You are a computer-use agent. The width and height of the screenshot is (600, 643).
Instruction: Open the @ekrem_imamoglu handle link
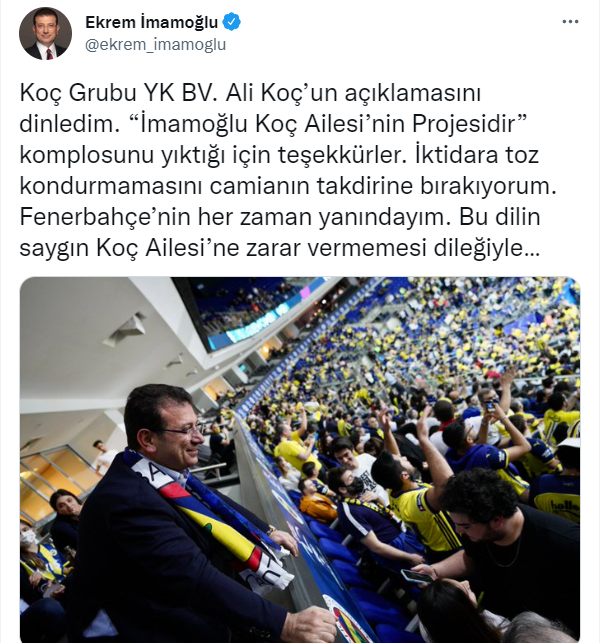pyautogui.click(x=155, y=44)
